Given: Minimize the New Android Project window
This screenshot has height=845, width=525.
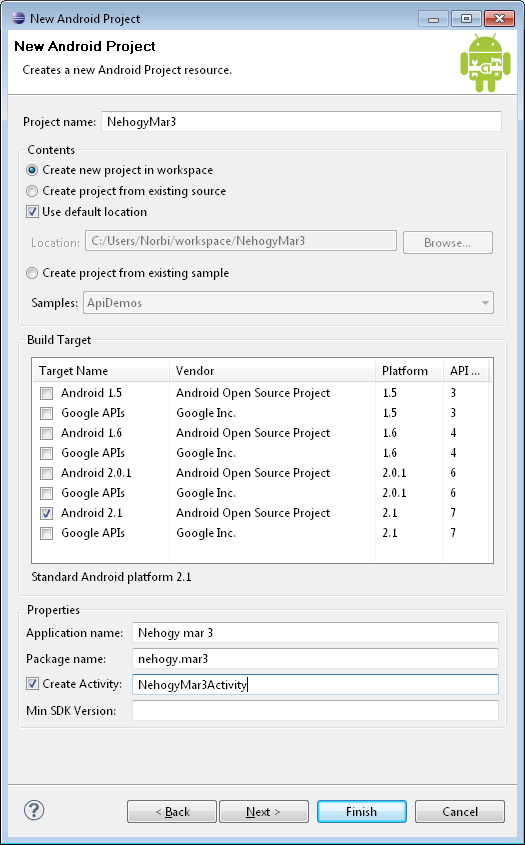Looking at the screenshot, I should (433, 19).
